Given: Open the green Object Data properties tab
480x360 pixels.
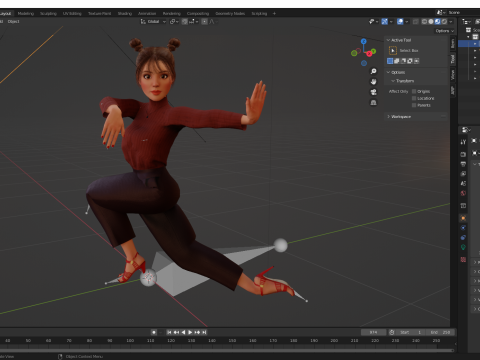Looking at the screenshot, I should [x=463, y=247].
